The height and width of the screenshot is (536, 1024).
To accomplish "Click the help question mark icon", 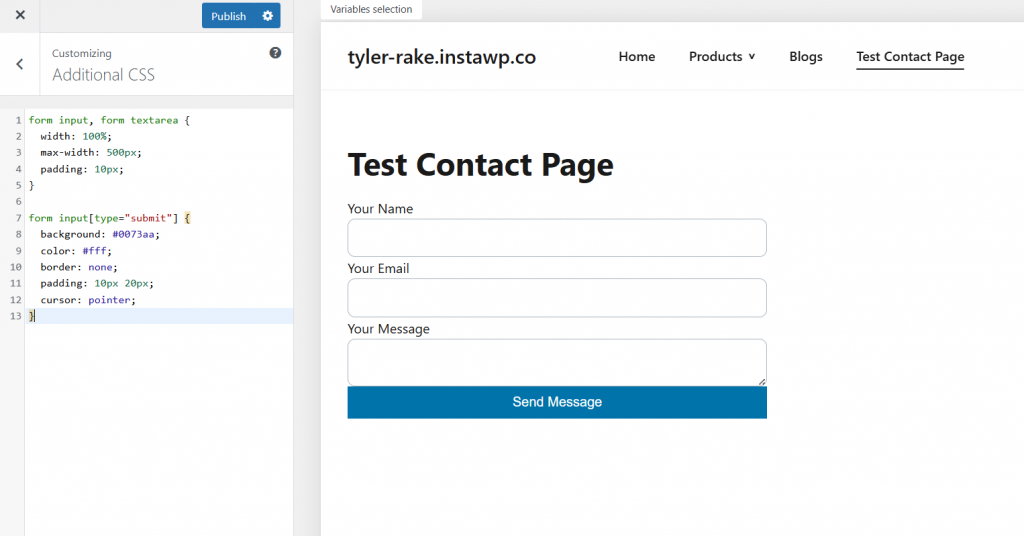I will click(275, 53).
